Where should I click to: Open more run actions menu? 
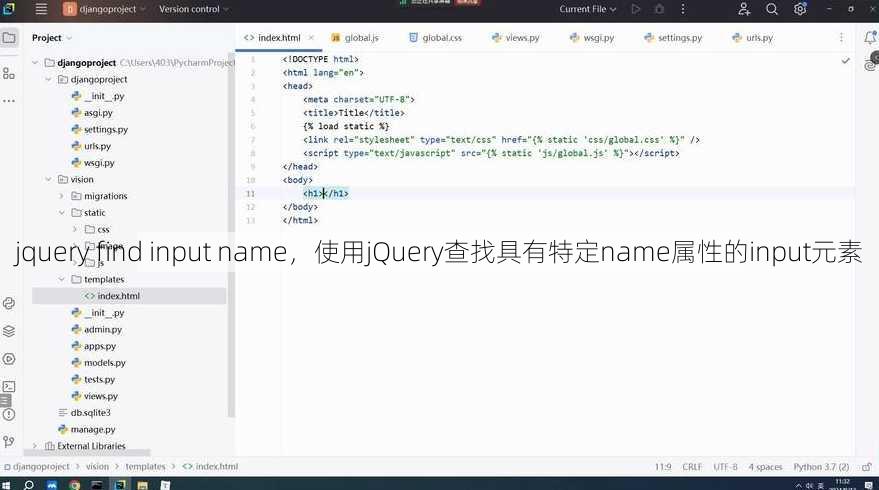tap(683, 9)
